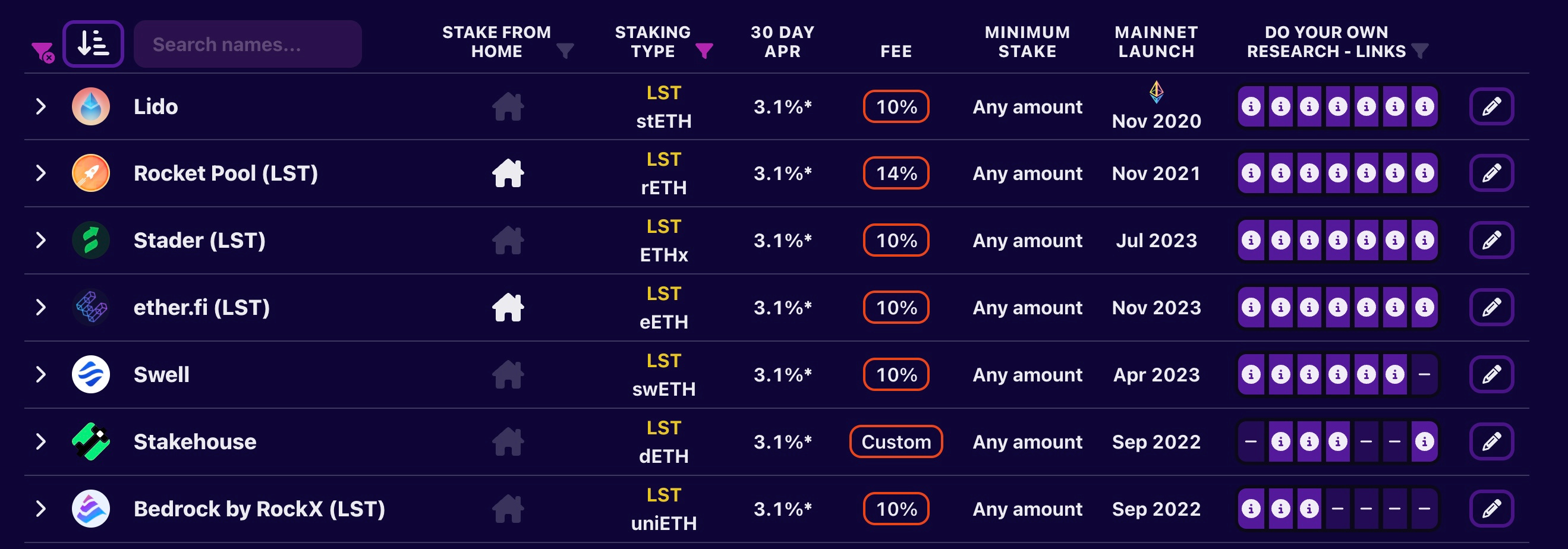Click the Rocket Pool stake-from-home icon

click(508, 173)
